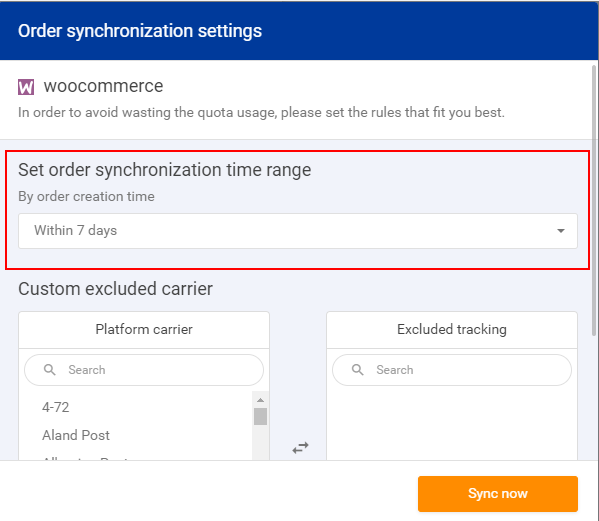599x521 pixels.
Task: Click the Sync now button
Action: (498, 493)
